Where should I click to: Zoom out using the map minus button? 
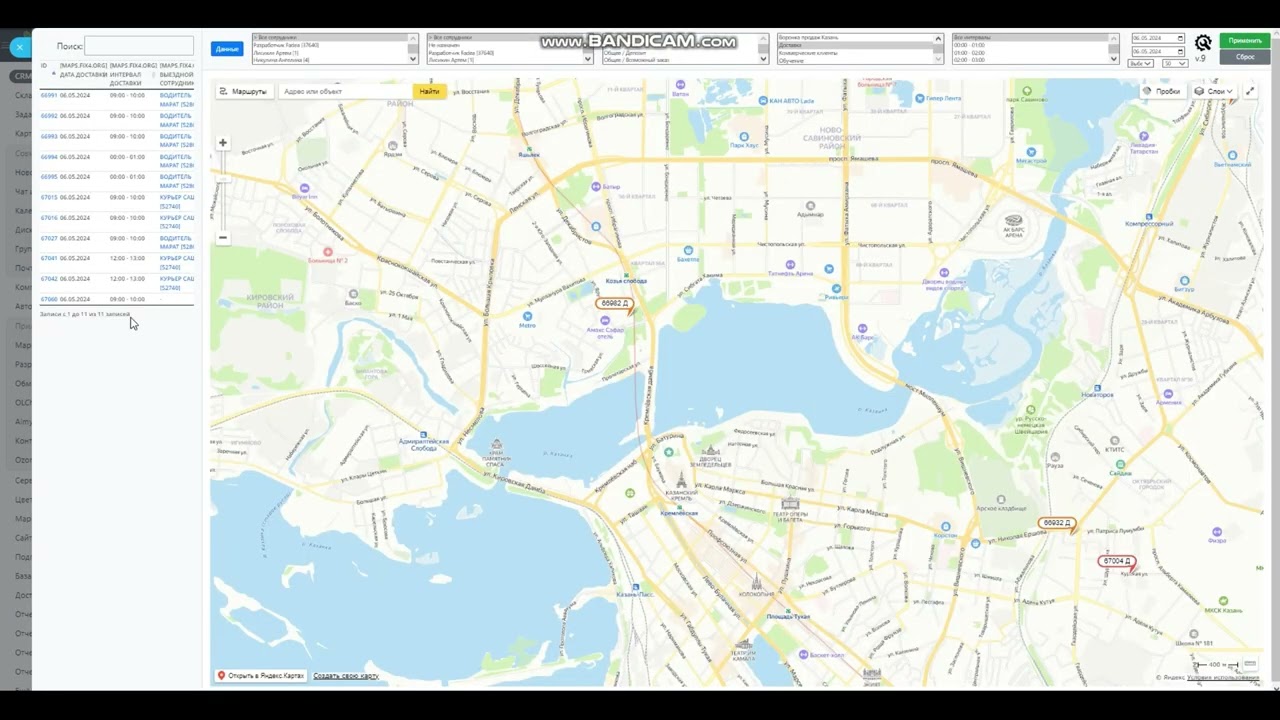click(x=222, y=238)
